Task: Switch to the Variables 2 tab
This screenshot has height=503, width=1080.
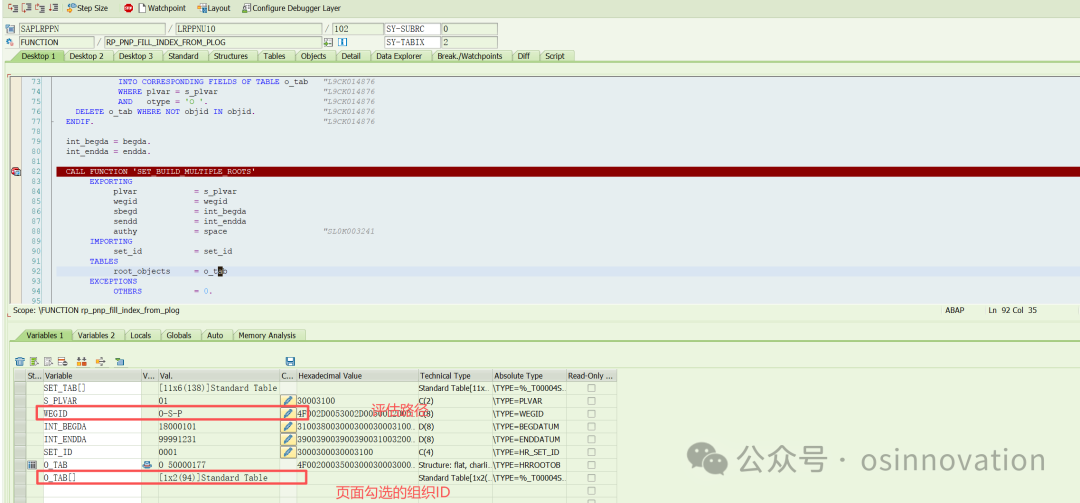Action: 96,336
